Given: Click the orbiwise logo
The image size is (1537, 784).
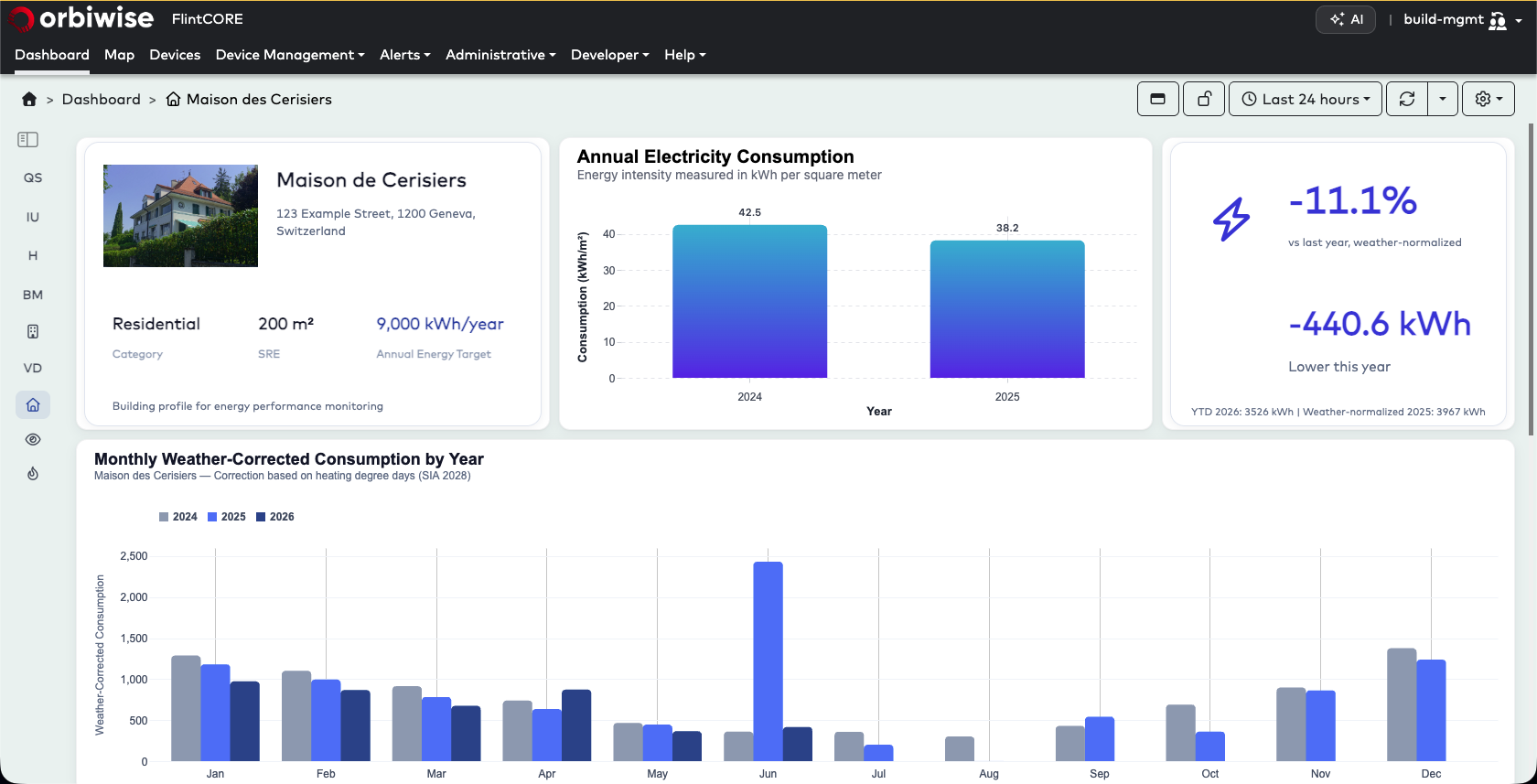Looking at the screenshot, I should pos(81,18).
